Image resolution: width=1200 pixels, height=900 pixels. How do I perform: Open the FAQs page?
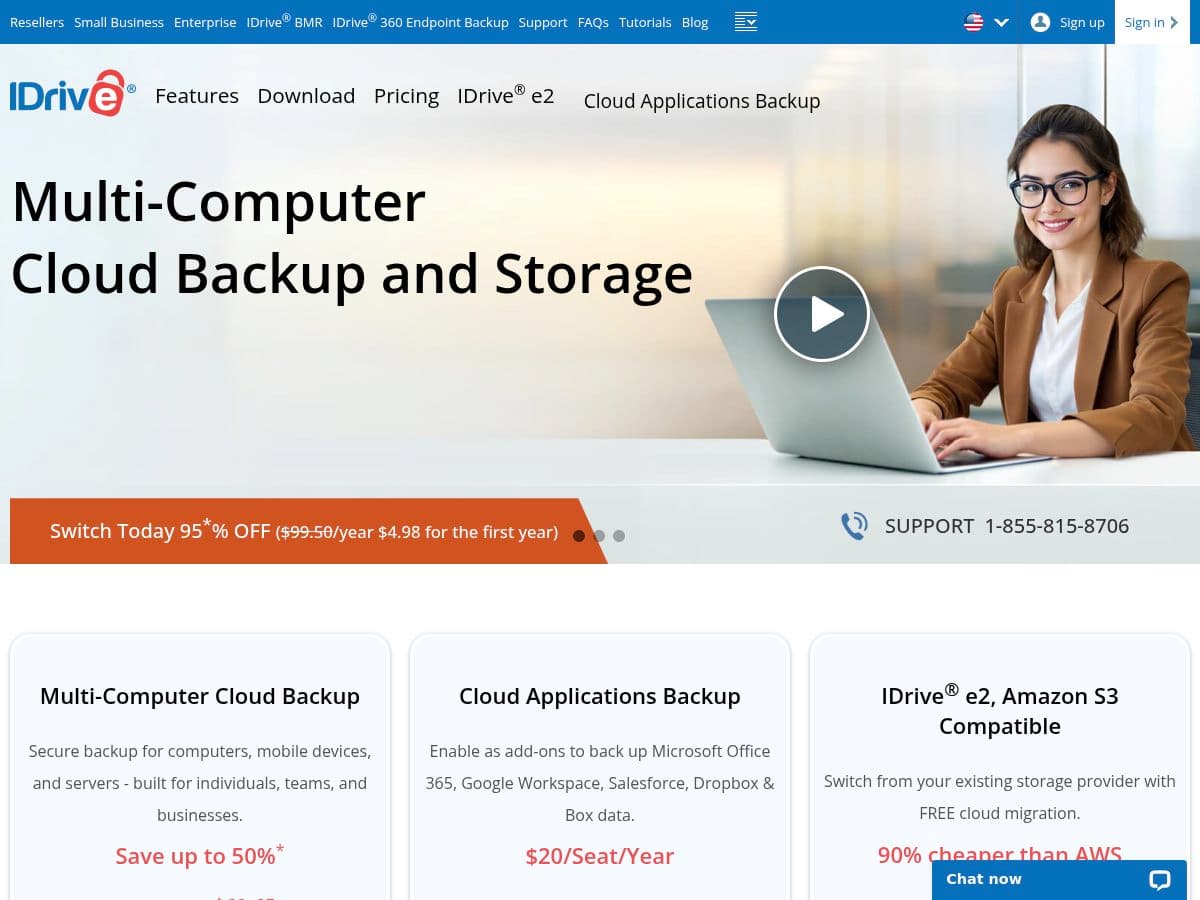coord(593,22)
